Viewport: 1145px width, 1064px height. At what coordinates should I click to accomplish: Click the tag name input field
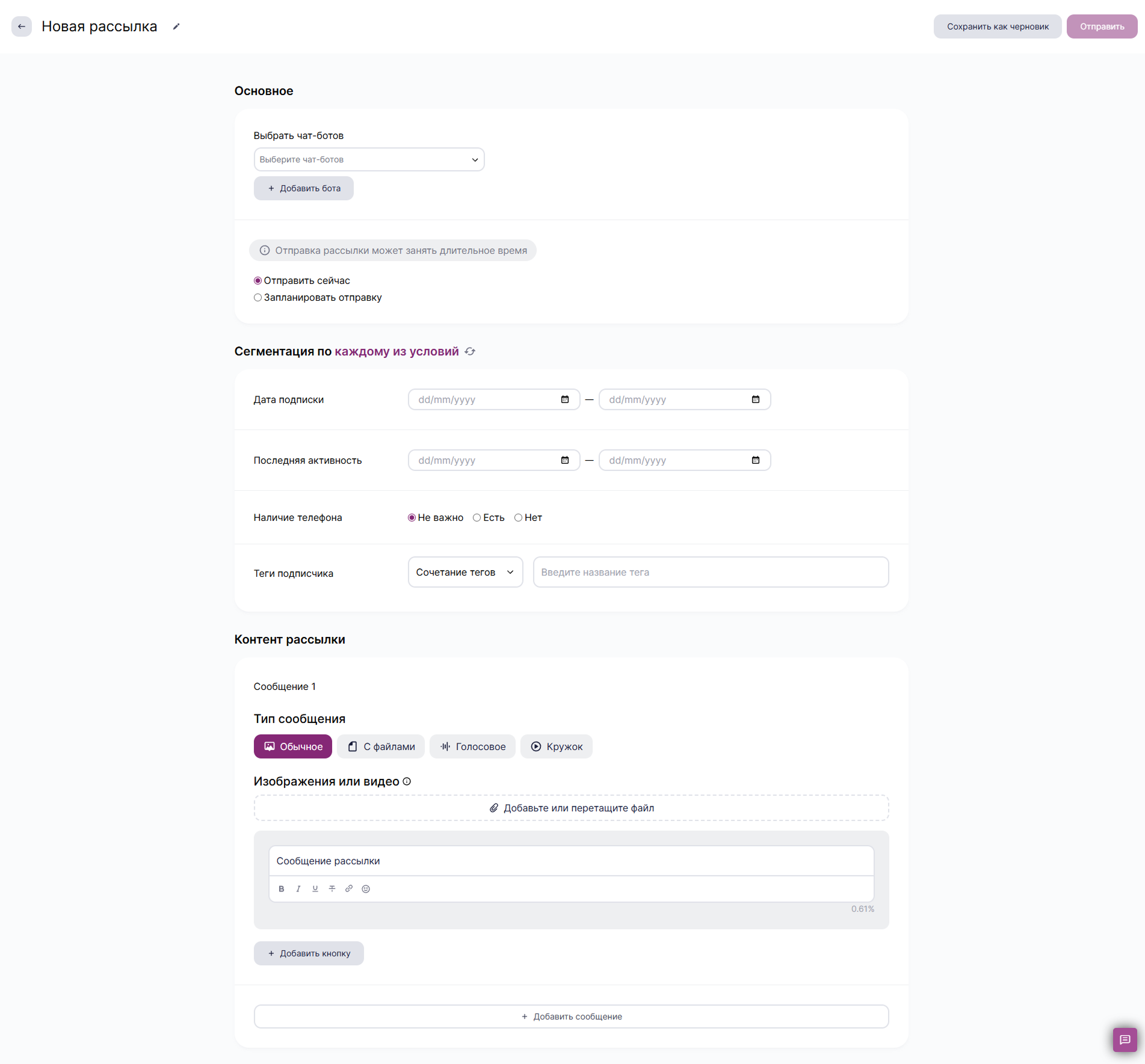711,572
